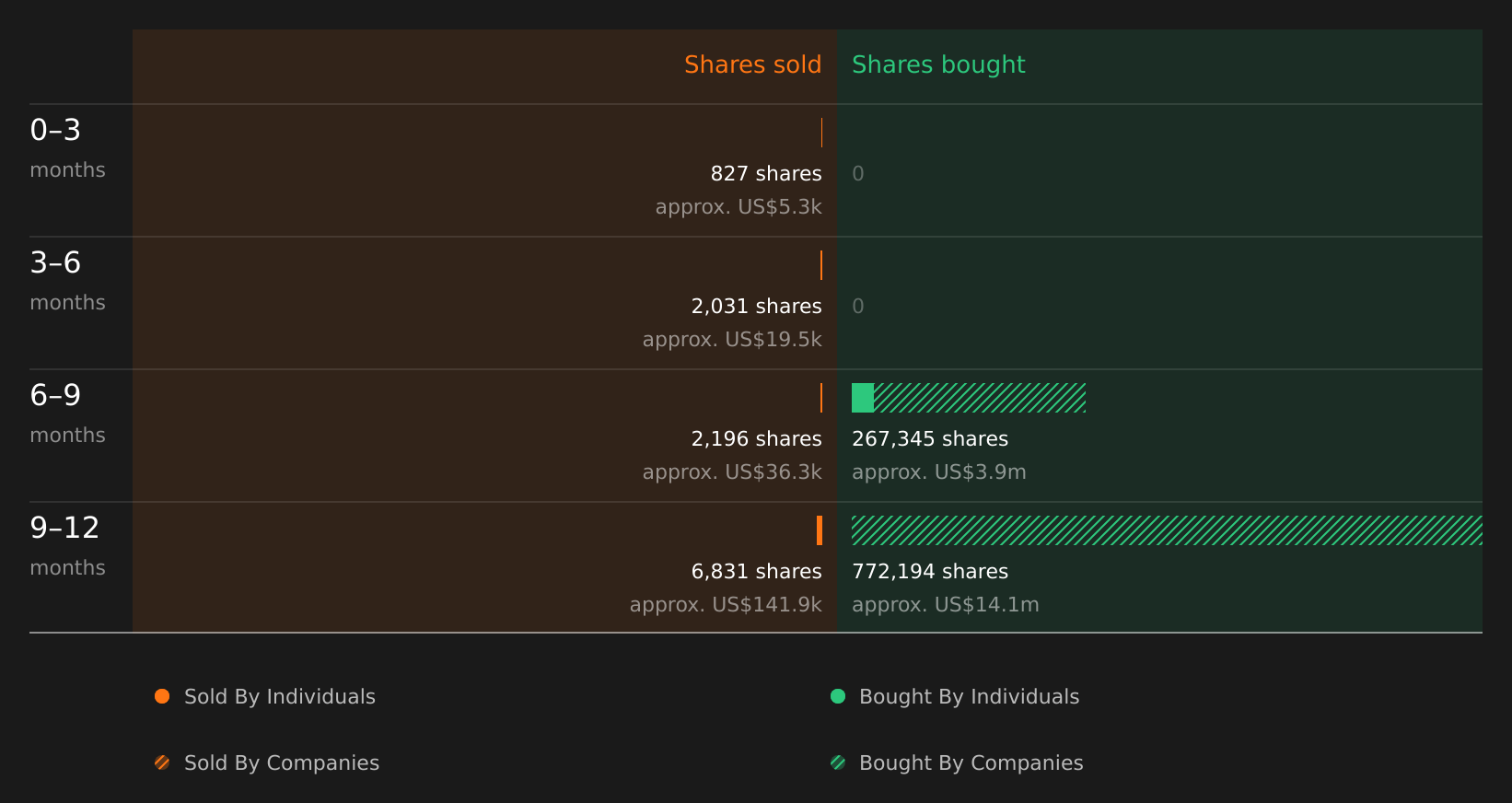Click the hatched green bar in 9–12 months
Viewport: 1512px width, 803px height.
coord(1167,530)
